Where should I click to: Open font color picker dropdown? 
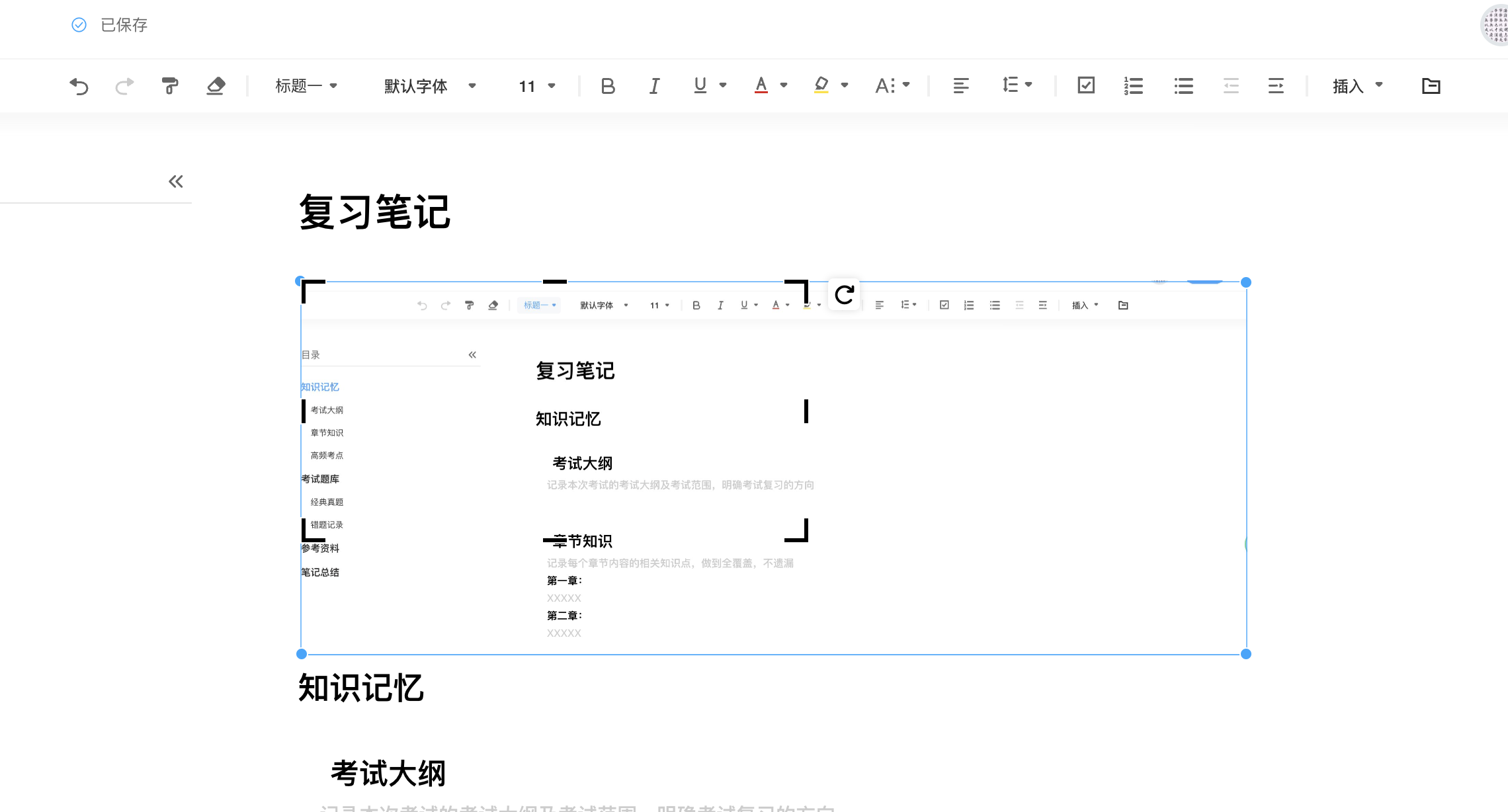(x=784, y=85)
